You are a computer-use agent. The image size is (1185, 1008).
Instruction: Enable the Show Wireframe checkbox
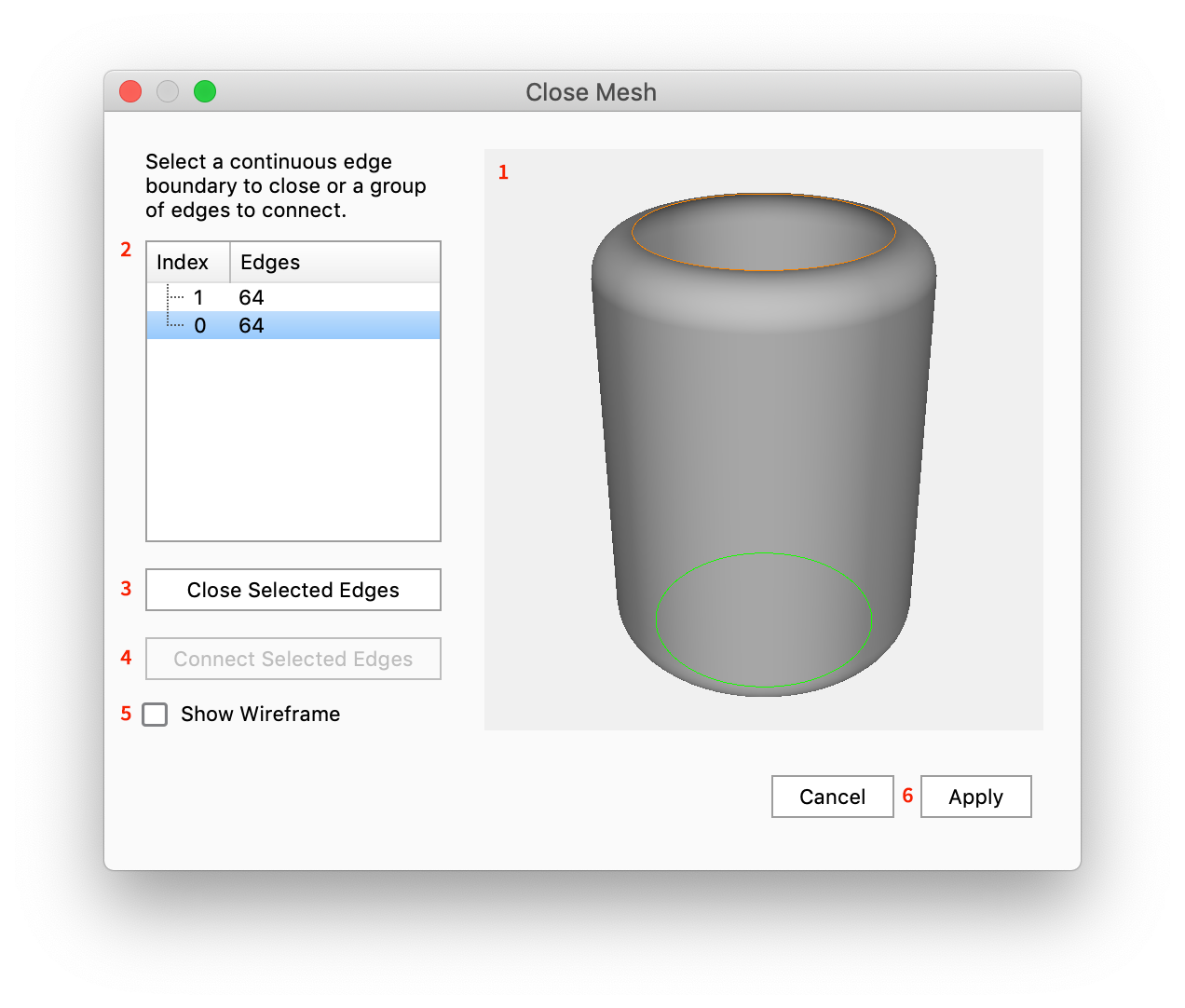[x=155, y=715]
